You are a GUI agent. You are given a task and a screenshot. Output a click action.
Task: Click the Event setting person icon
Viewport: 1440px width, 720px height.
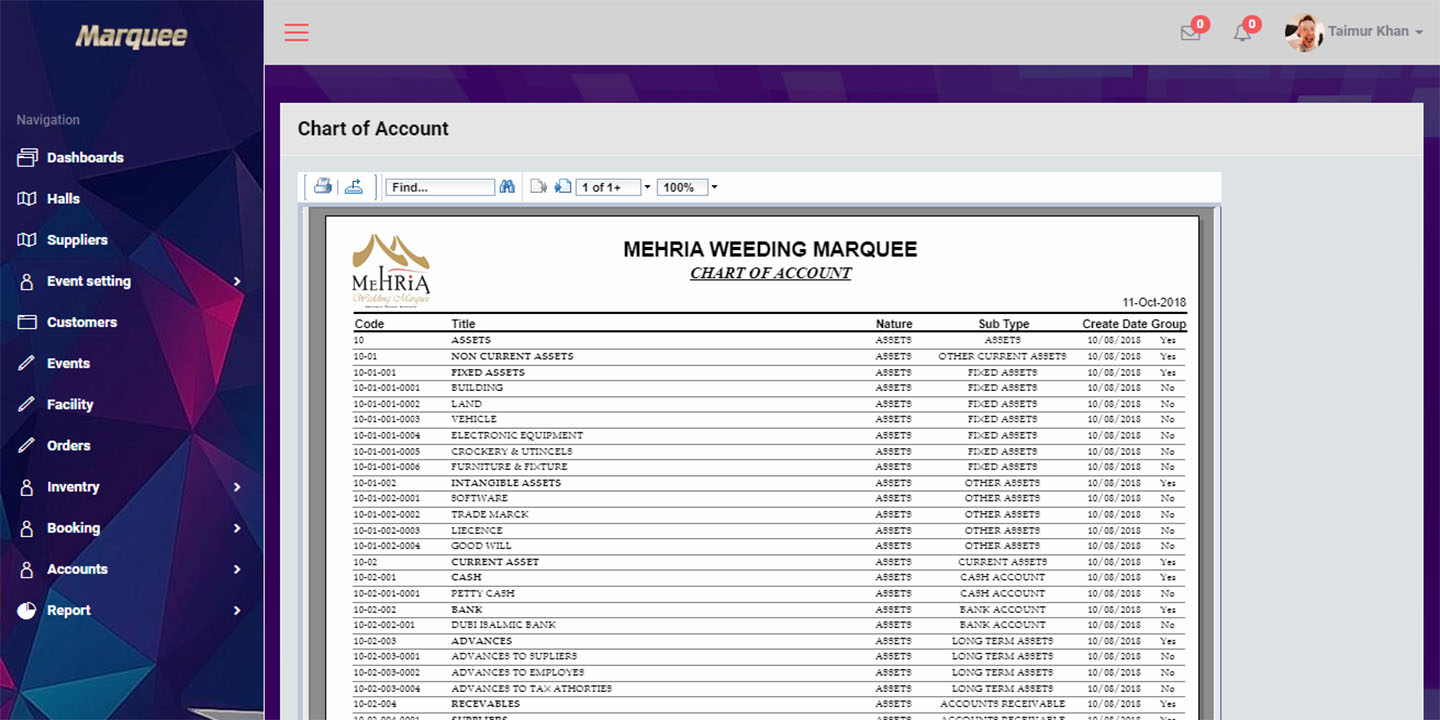[27, 281]
